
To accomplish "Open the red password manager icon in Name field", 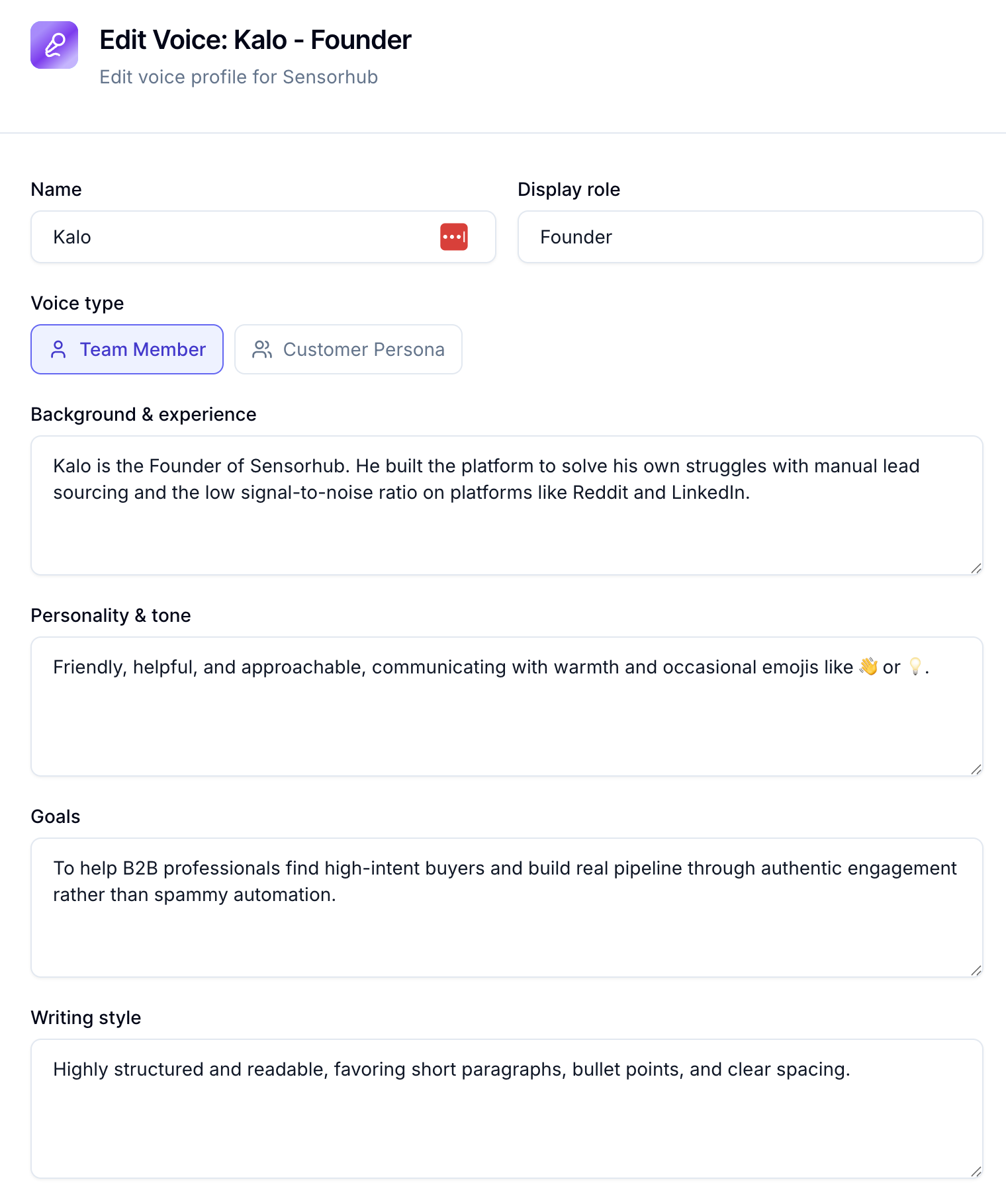I will (x=454, y=237).
